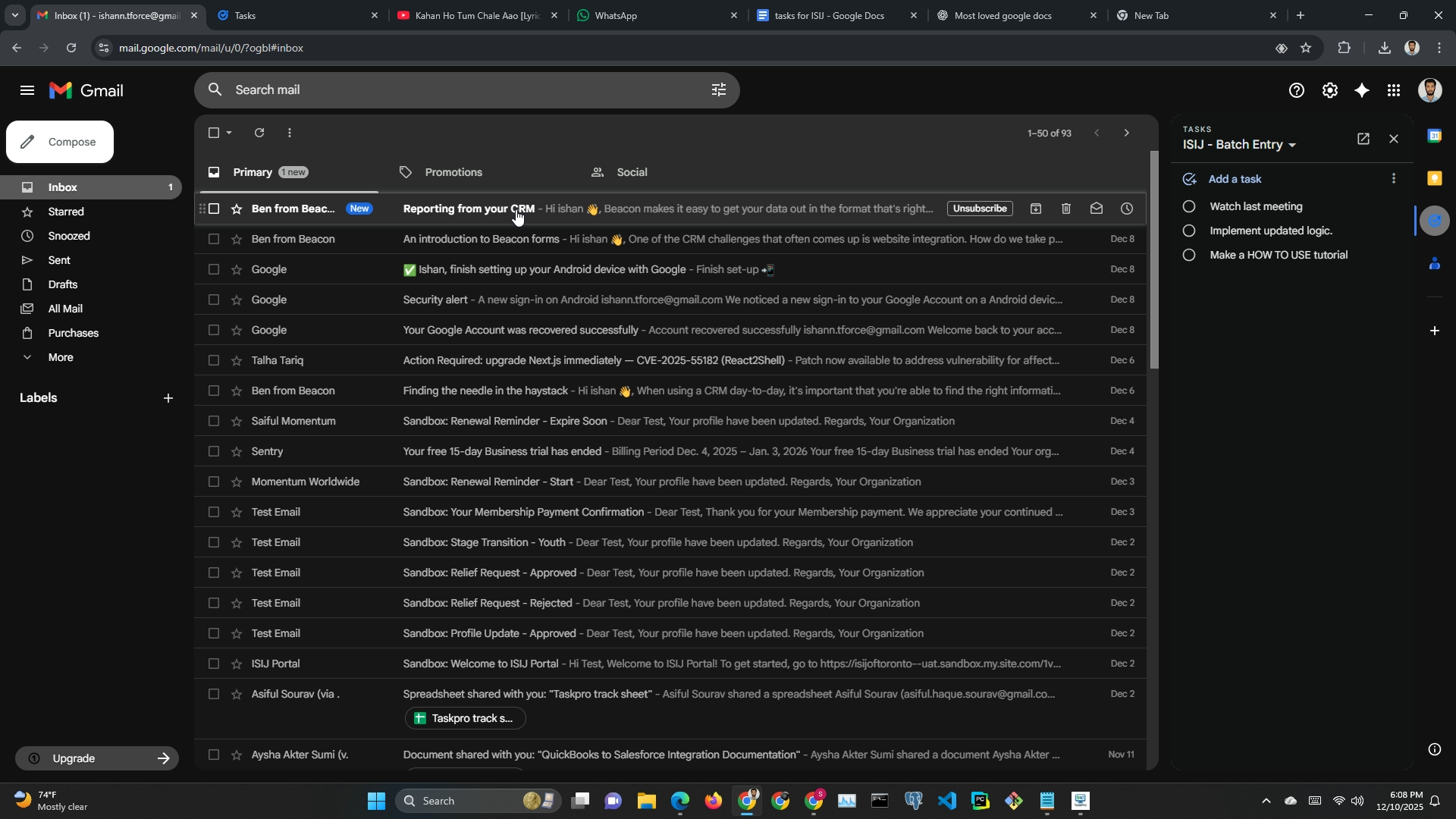Open the Google apps grid
The image size is (1456, 819).
(x=1394, y=91)
